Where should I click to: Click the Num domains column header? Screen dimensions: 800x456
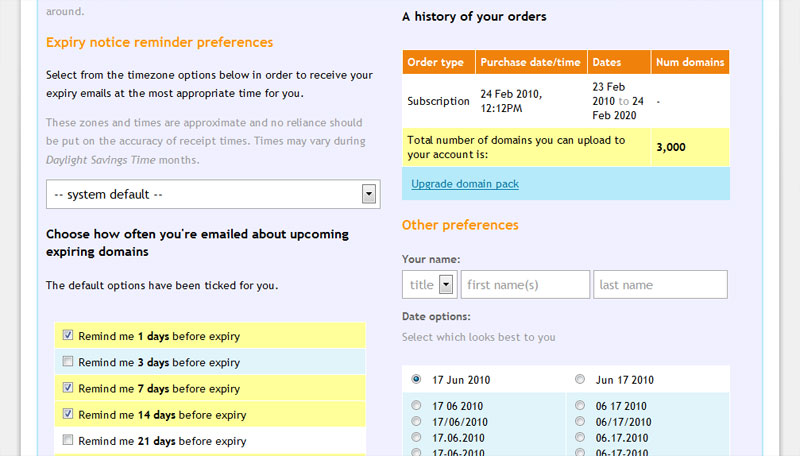tap(689, 62)
